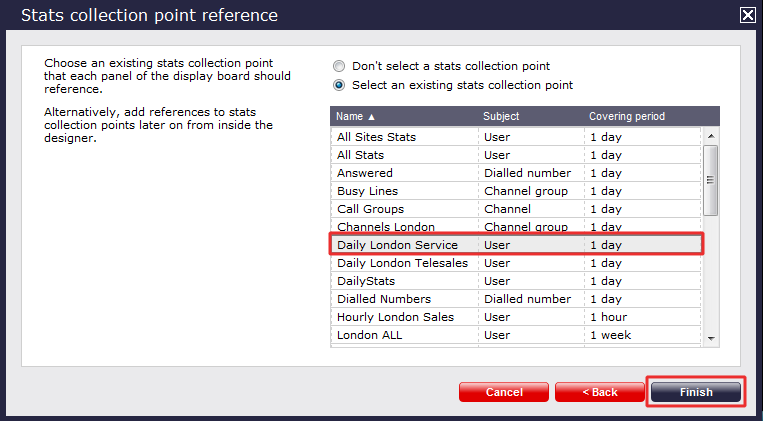Select "Don't select a stats collection point" option
Image resolution: width=763 pixels, height=421 pixels.
(x=339, y=66)
